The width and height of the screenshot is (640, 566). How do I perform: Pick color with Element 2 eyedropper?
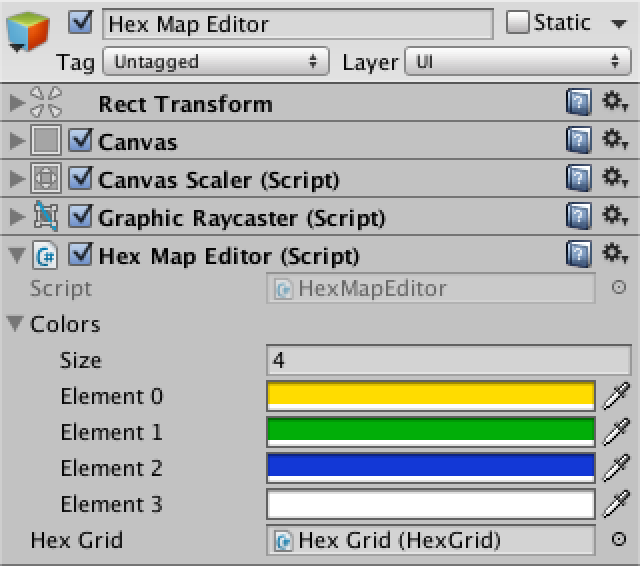pos(616,468)
